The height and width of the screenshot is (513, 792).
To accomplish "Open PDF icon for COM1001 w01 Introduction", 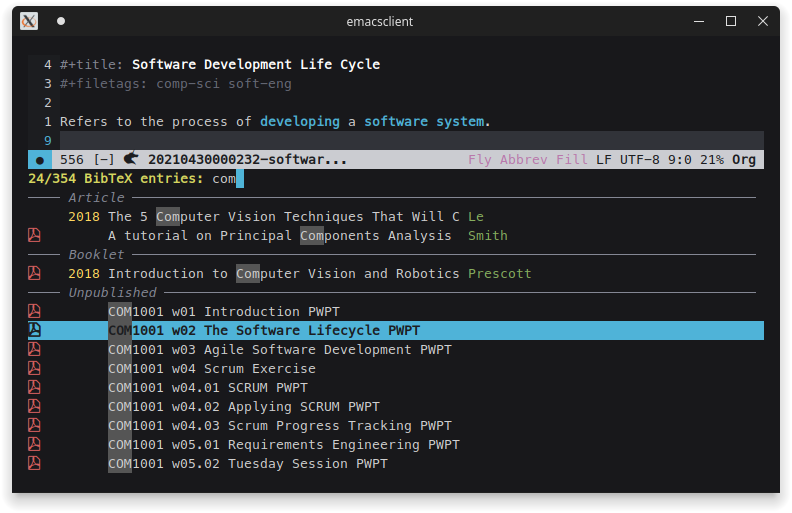I will click(34, 311).
